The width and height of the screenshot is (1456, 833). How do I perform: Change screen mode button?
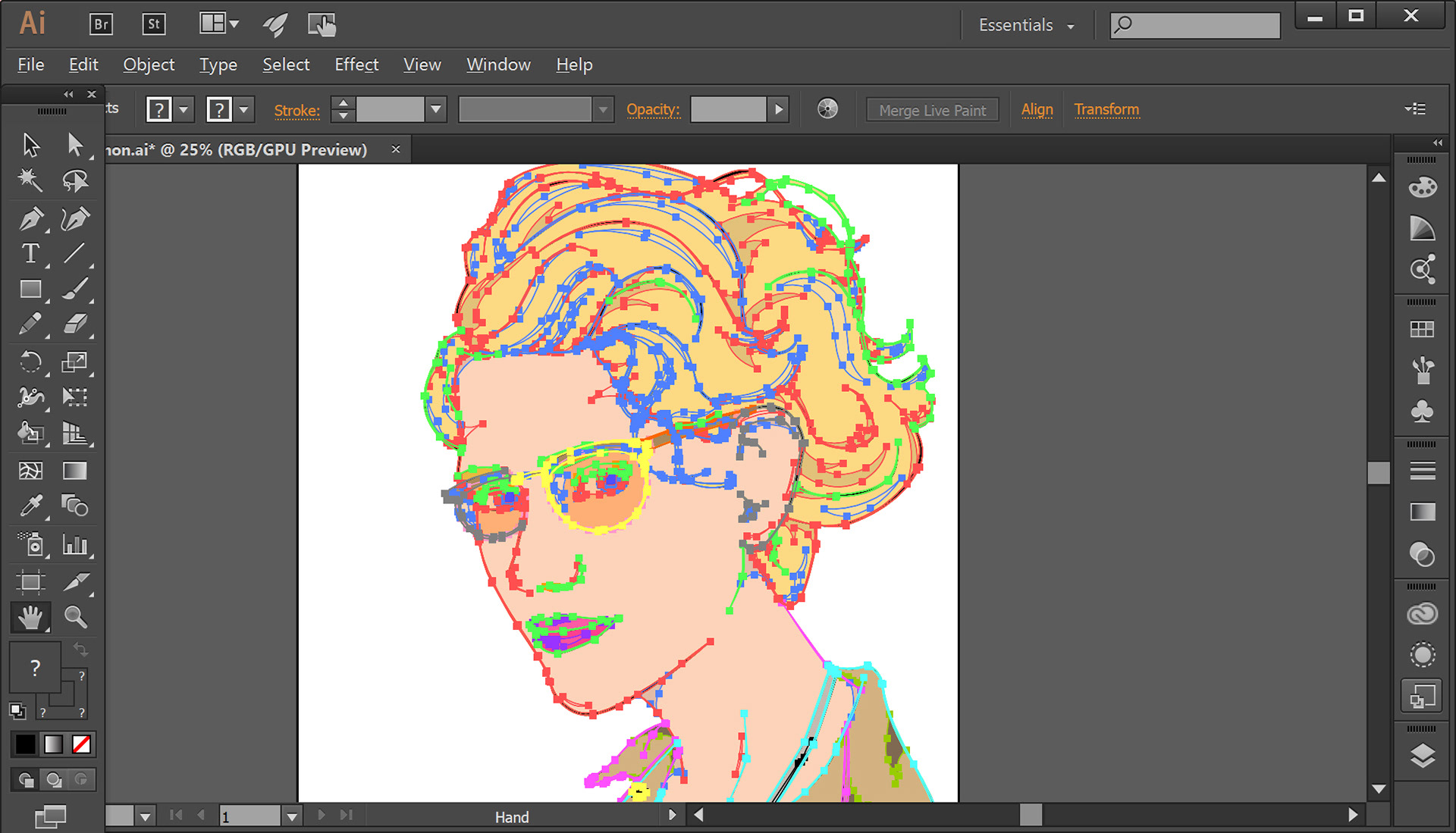click(x=51, y=816)
